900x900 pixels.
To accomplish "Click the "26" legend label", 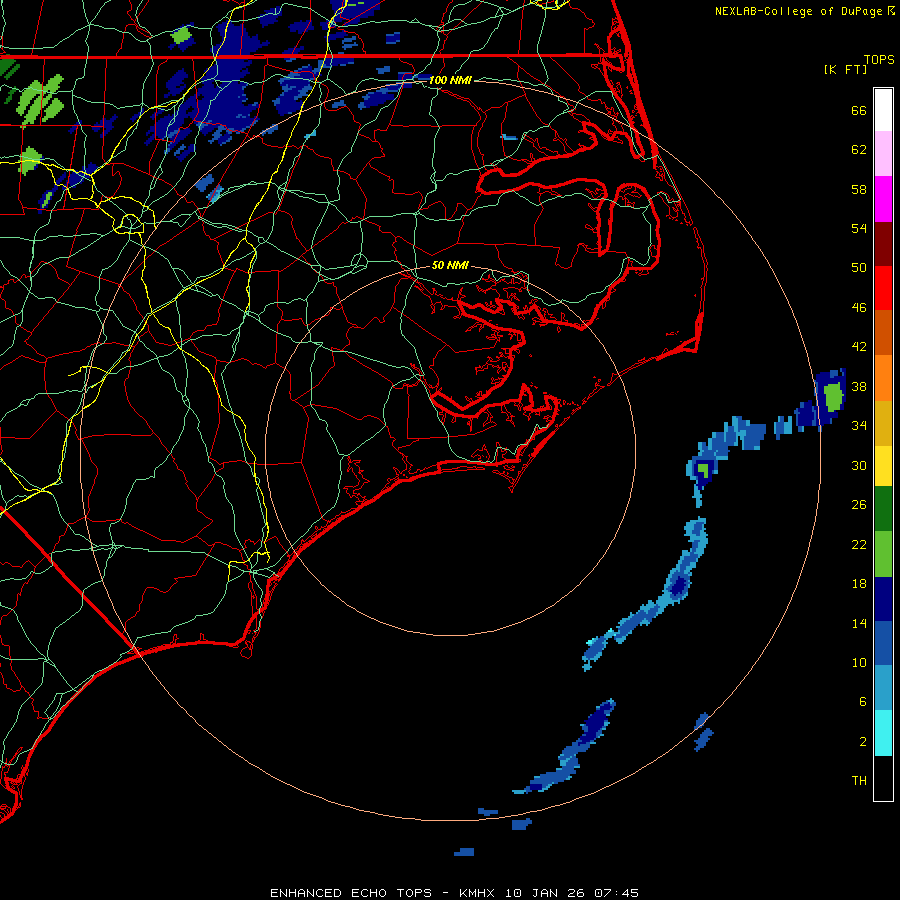I will [x=859, y=505].
